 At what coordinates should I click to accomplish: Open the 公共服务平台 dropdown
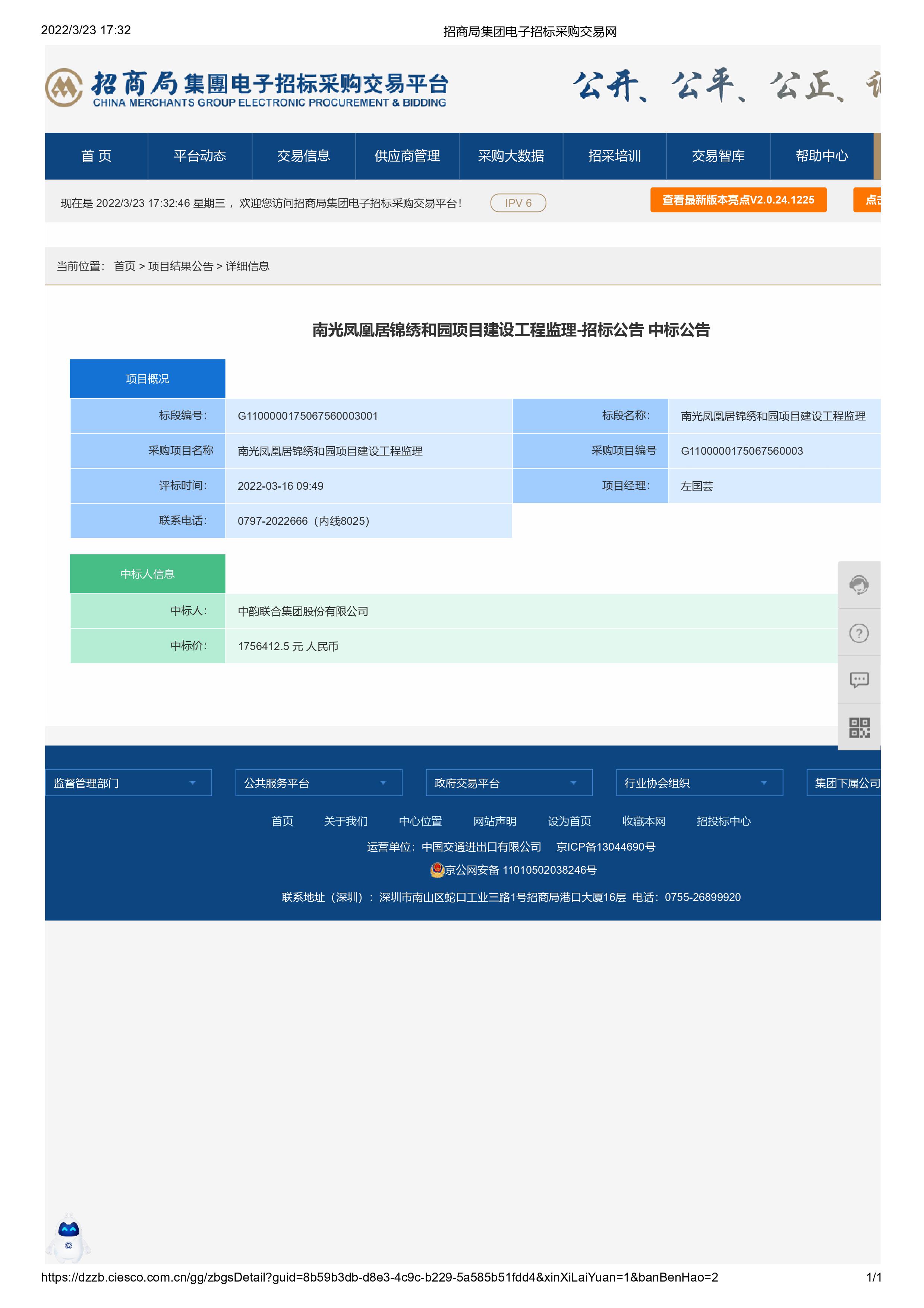318,783
